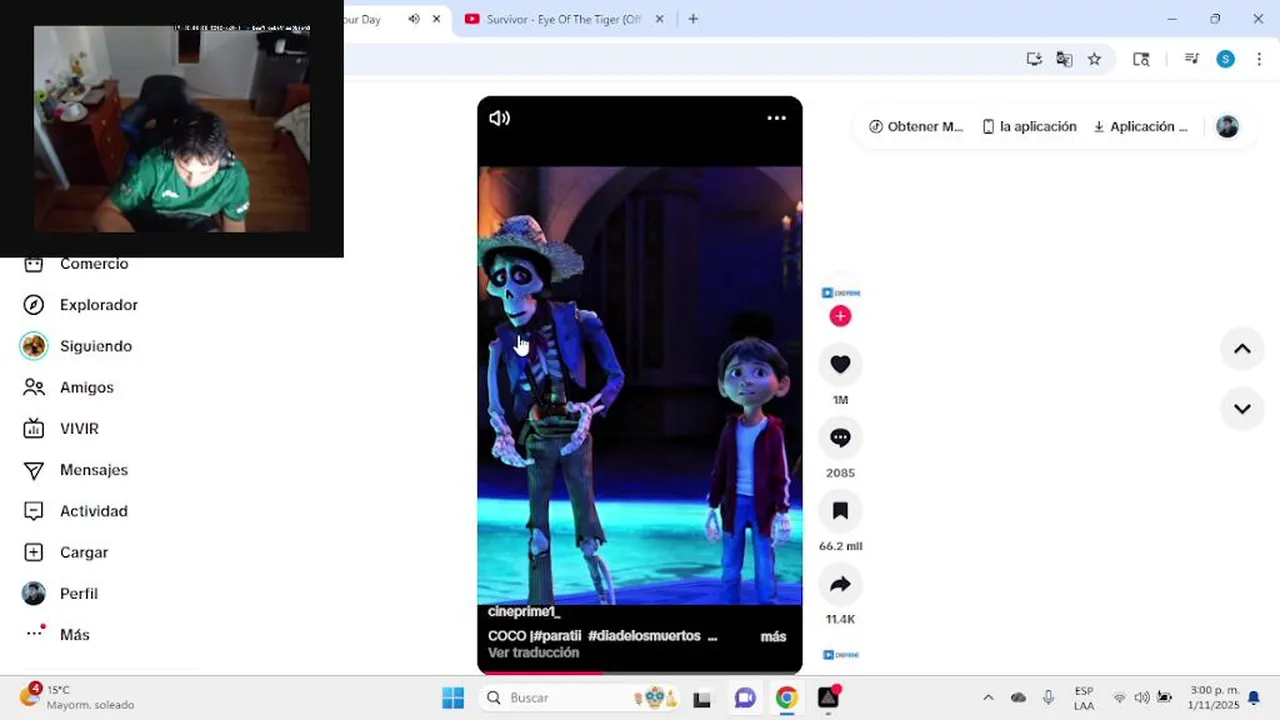
Task: Open TikTok profile avatar at top right
Action: pyautogui.click(x=1227, y=127)
